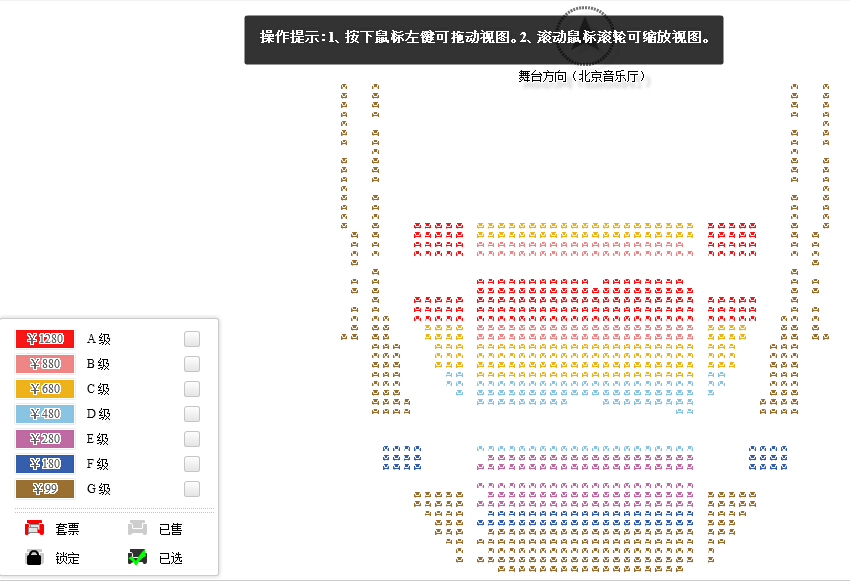Click the C级 label text
Viewport: 850px width, 581px height.
[x=98, y=389]
